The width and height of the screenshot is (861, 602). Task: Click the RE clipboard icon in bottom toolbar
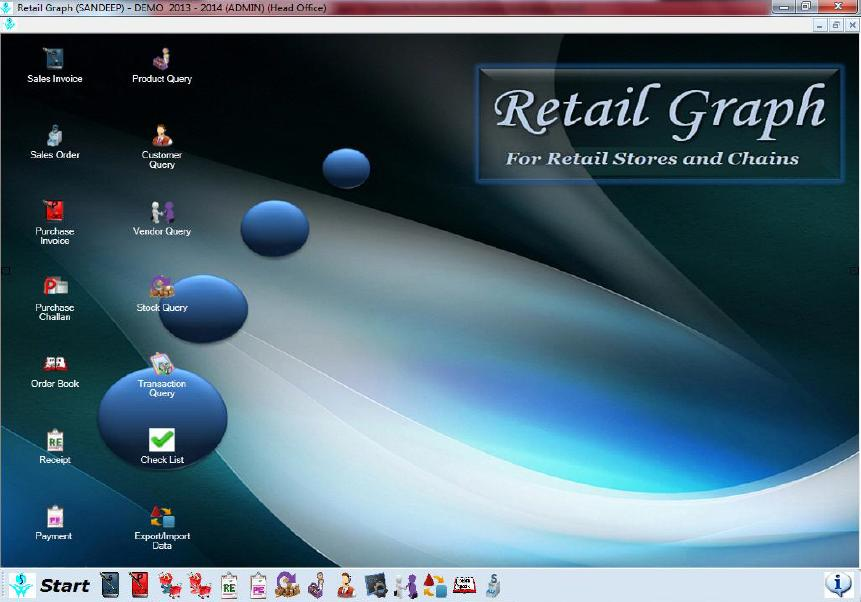click(229, 586)
